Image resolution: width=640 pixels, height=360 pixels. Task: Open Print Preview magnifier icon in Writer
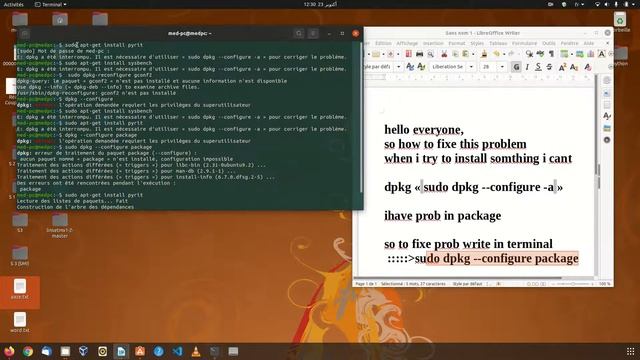430,54
